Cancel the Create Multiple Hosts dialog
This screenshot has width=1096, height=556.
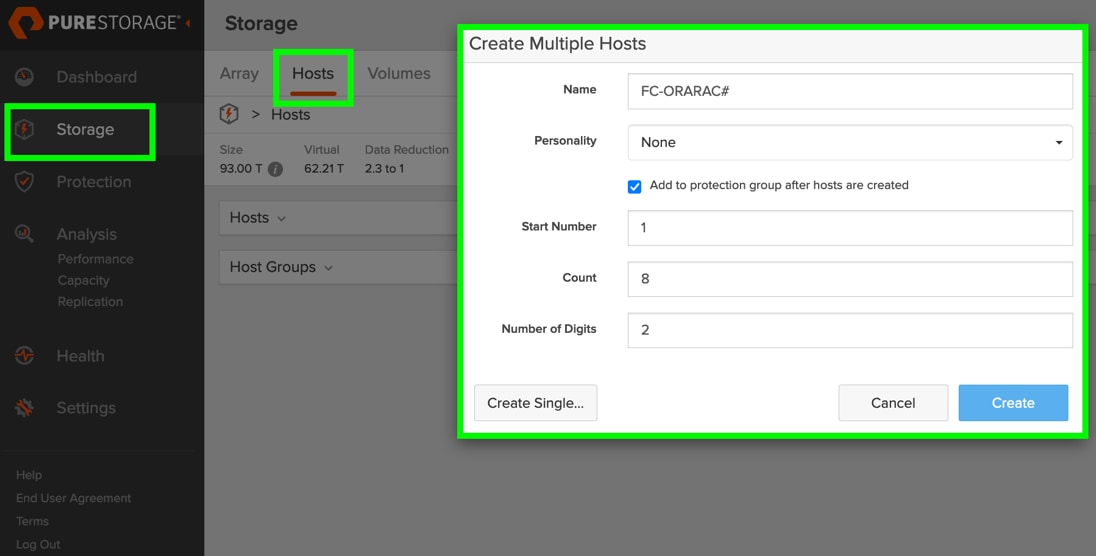coord(892,403)
